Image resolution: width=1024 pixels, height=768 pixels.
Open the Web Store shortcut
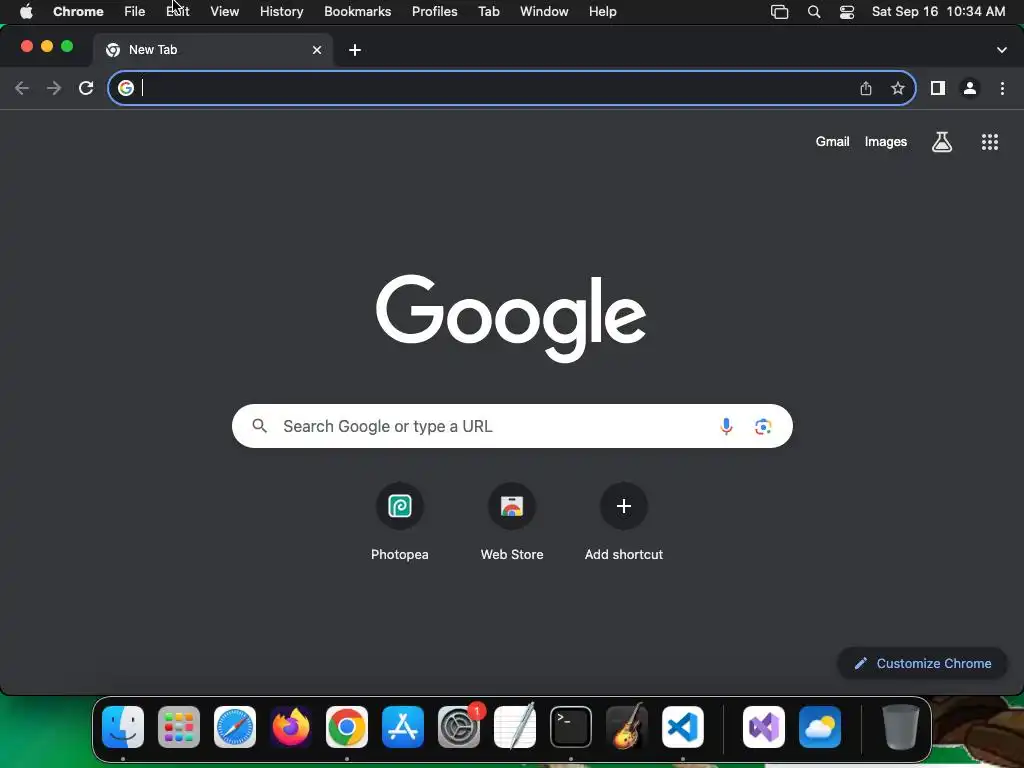click(512, 506)
